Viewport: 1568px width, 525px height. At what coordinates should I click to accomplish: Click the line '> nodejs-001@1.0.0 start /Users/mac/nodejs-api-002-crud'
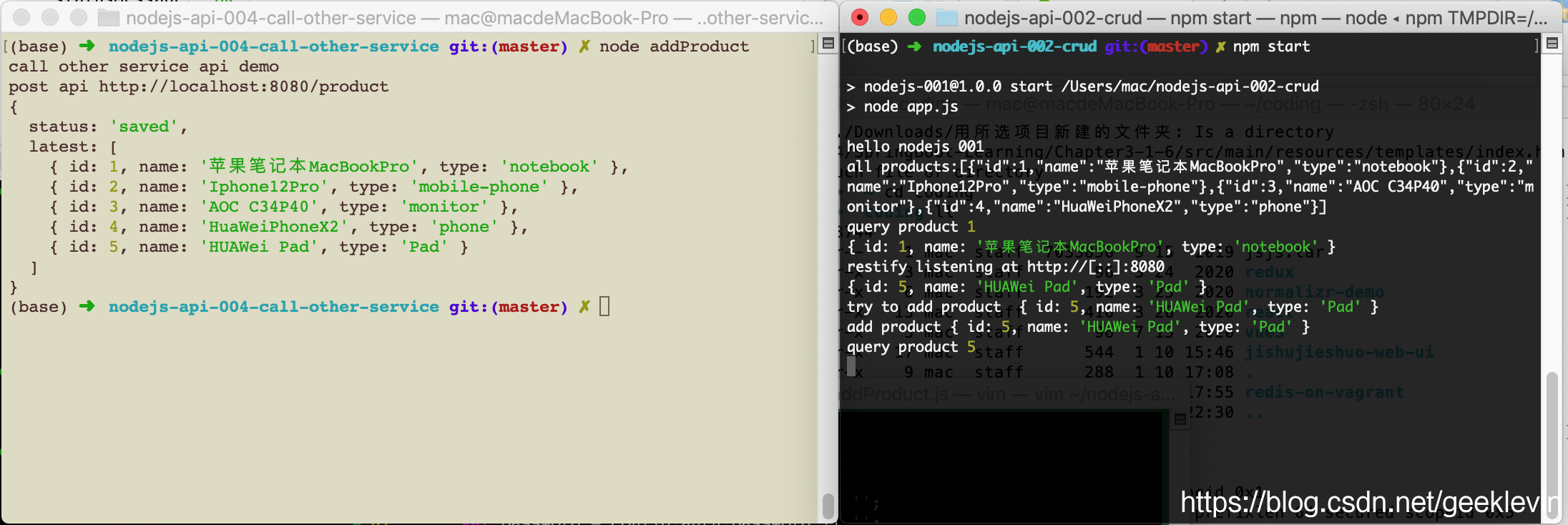tap(1082, 87)
